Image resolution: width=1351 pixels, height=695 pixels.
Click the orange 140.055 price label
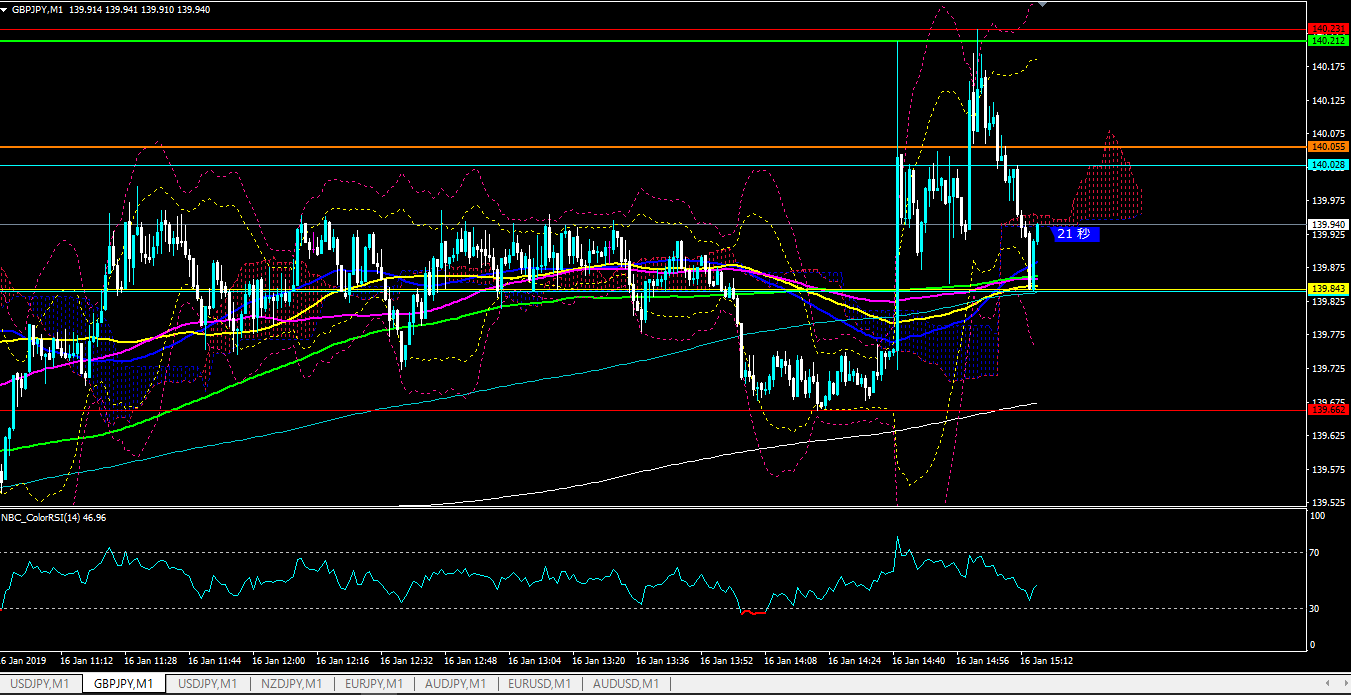1329,146
